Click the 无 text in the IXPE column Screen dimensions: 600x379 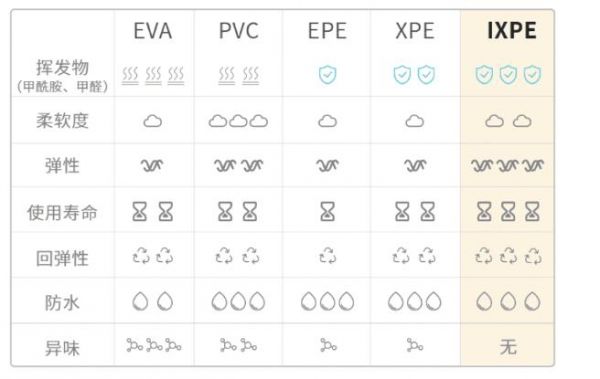coord(508,347)
